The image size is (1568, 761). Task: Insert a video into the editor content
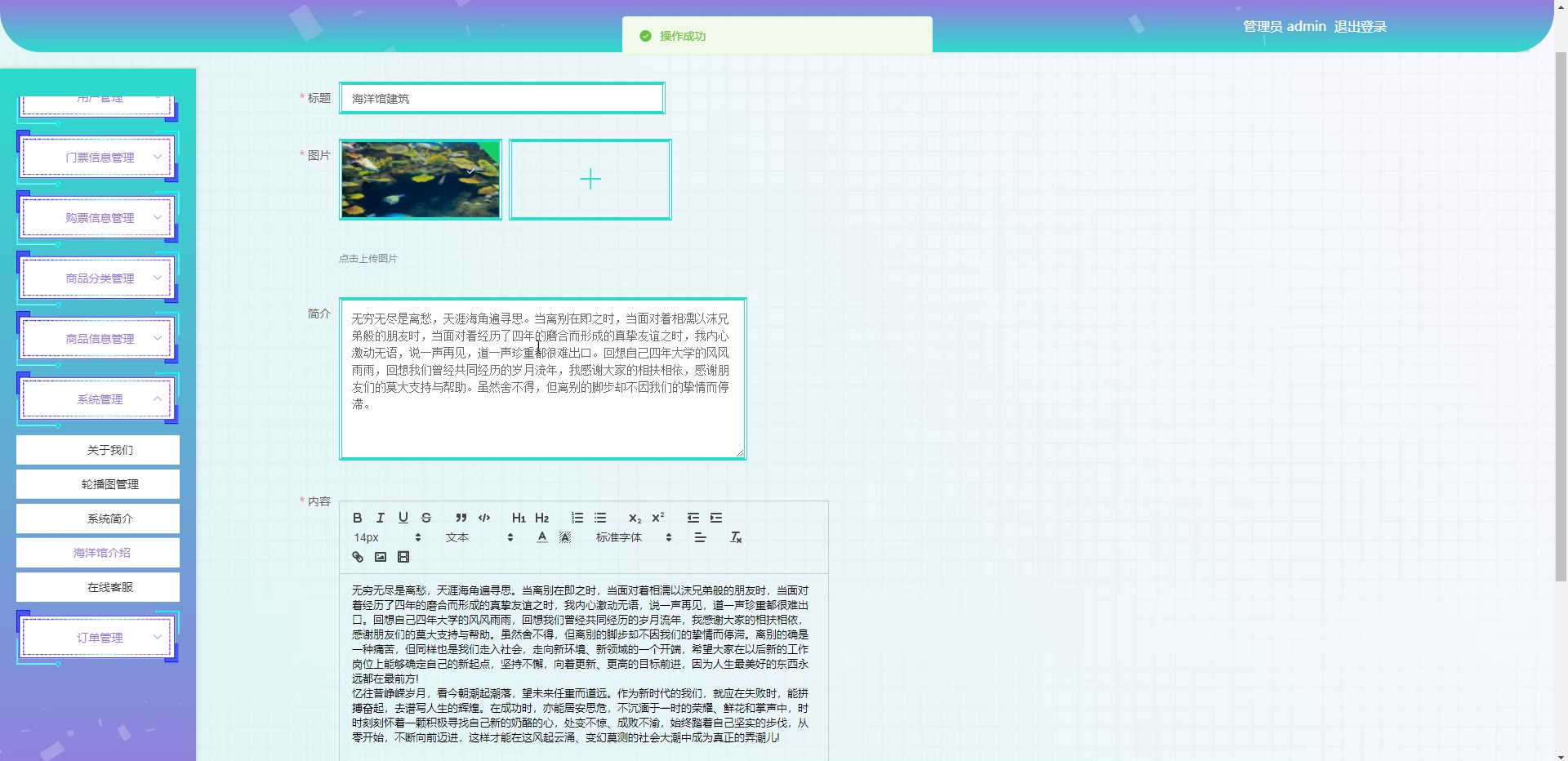(x=403, y=557)
